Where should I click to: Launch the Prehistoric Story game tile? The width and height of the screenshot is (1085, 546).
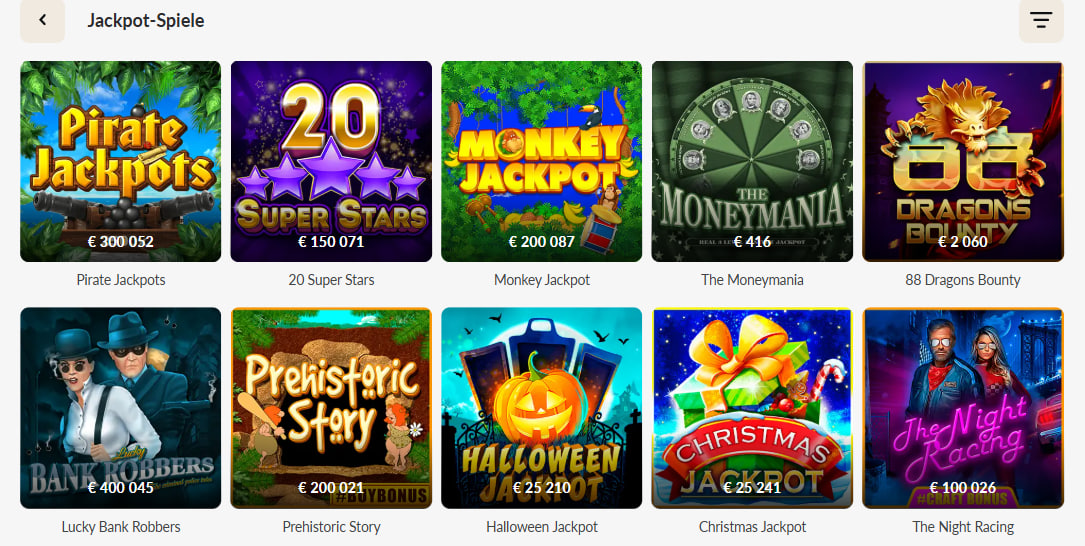[331, 407]
